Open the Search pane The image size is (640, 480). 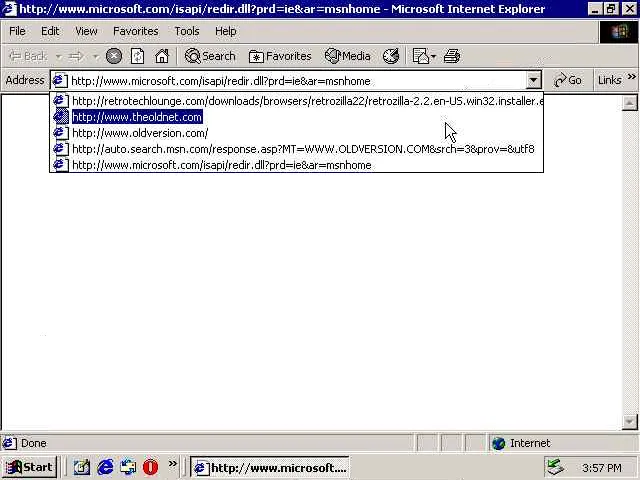210,56
